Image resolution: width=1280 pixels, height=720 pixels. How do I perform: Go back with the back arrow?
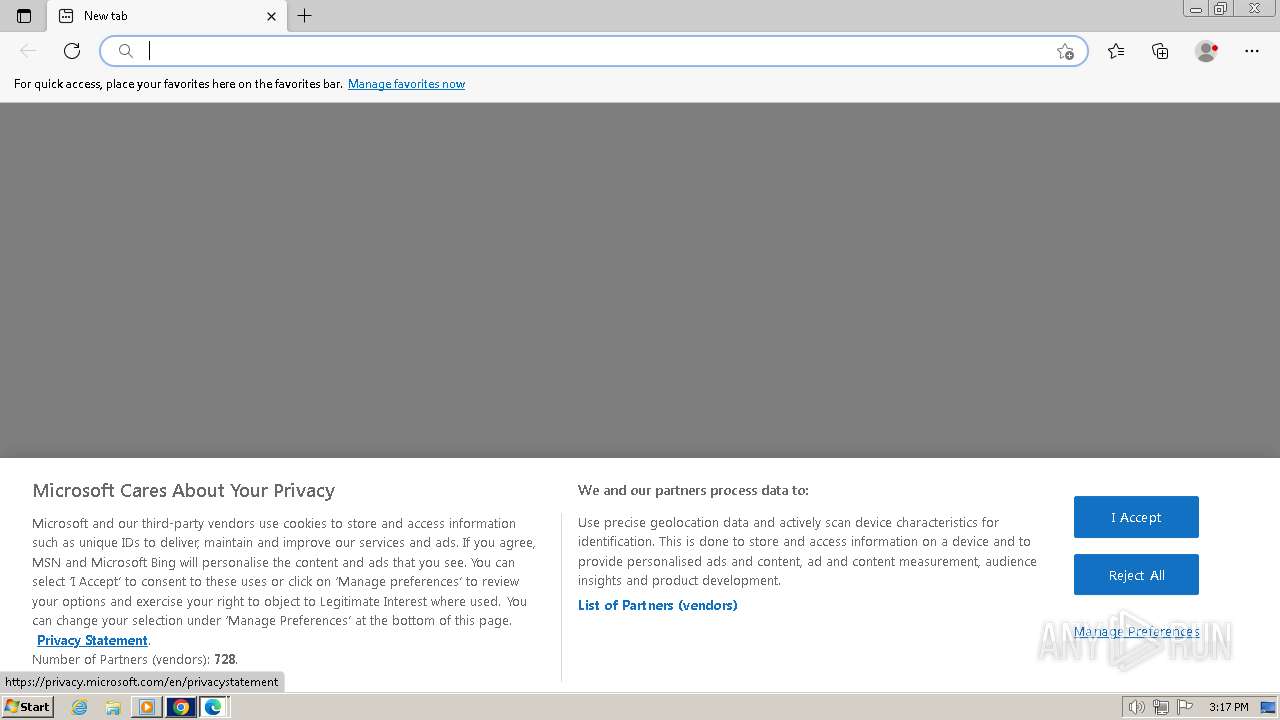[28, 51]
